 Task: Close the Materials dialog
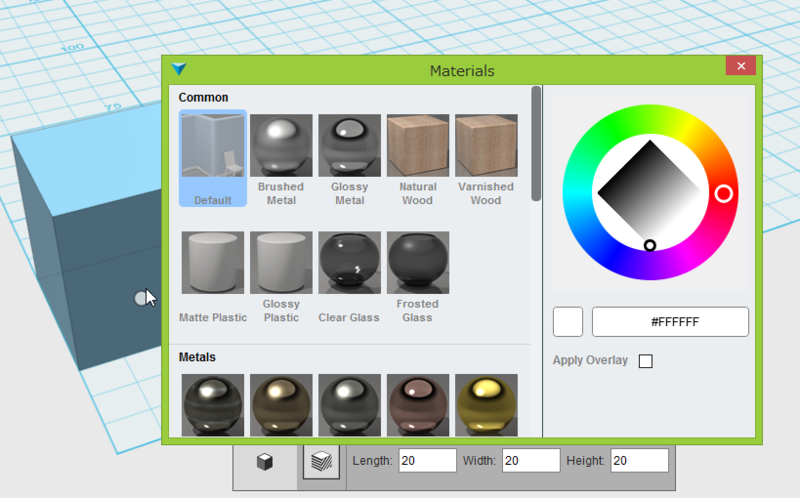click(x=741, y=65)
